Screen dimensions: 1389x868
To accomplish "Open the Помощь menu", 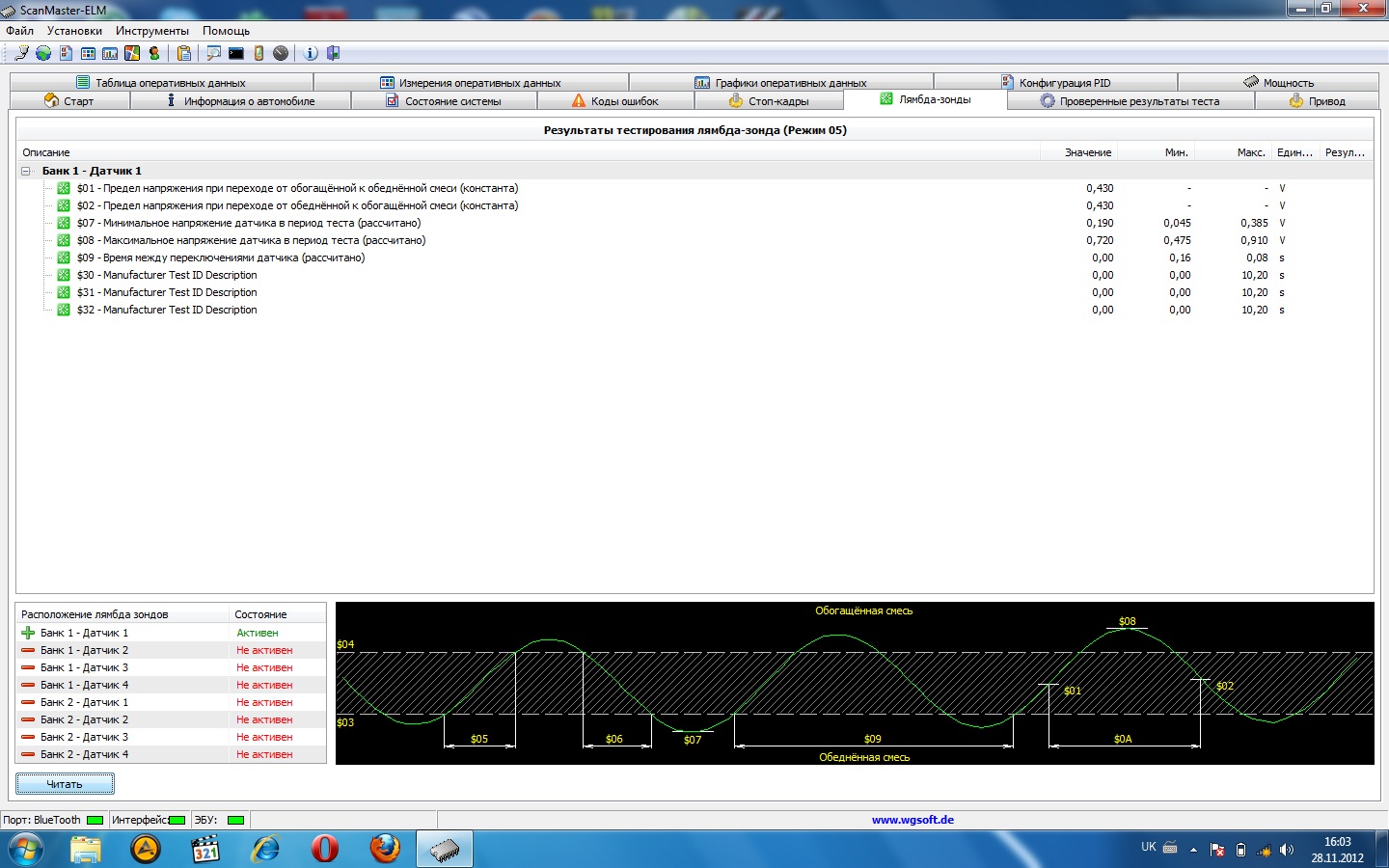I will tap(226, 31).
